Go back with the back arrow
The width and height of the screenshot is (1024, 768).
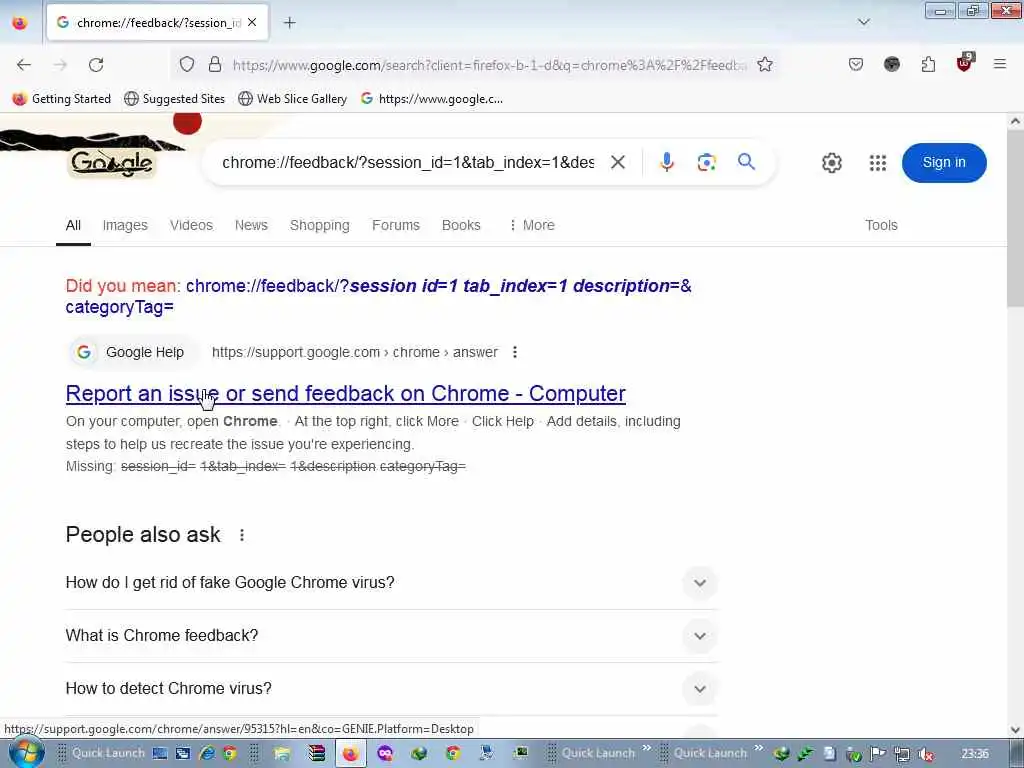[24, 65]
